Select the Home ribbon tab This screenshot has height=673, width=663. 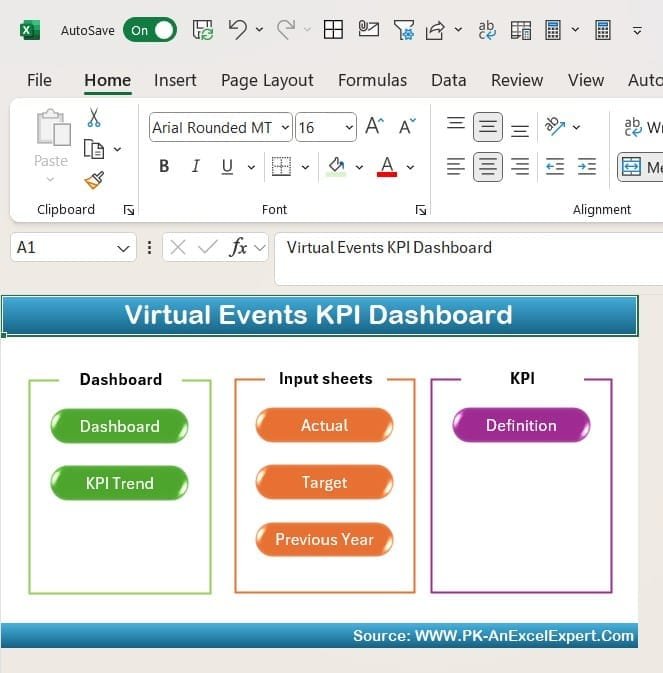[108, 80]
